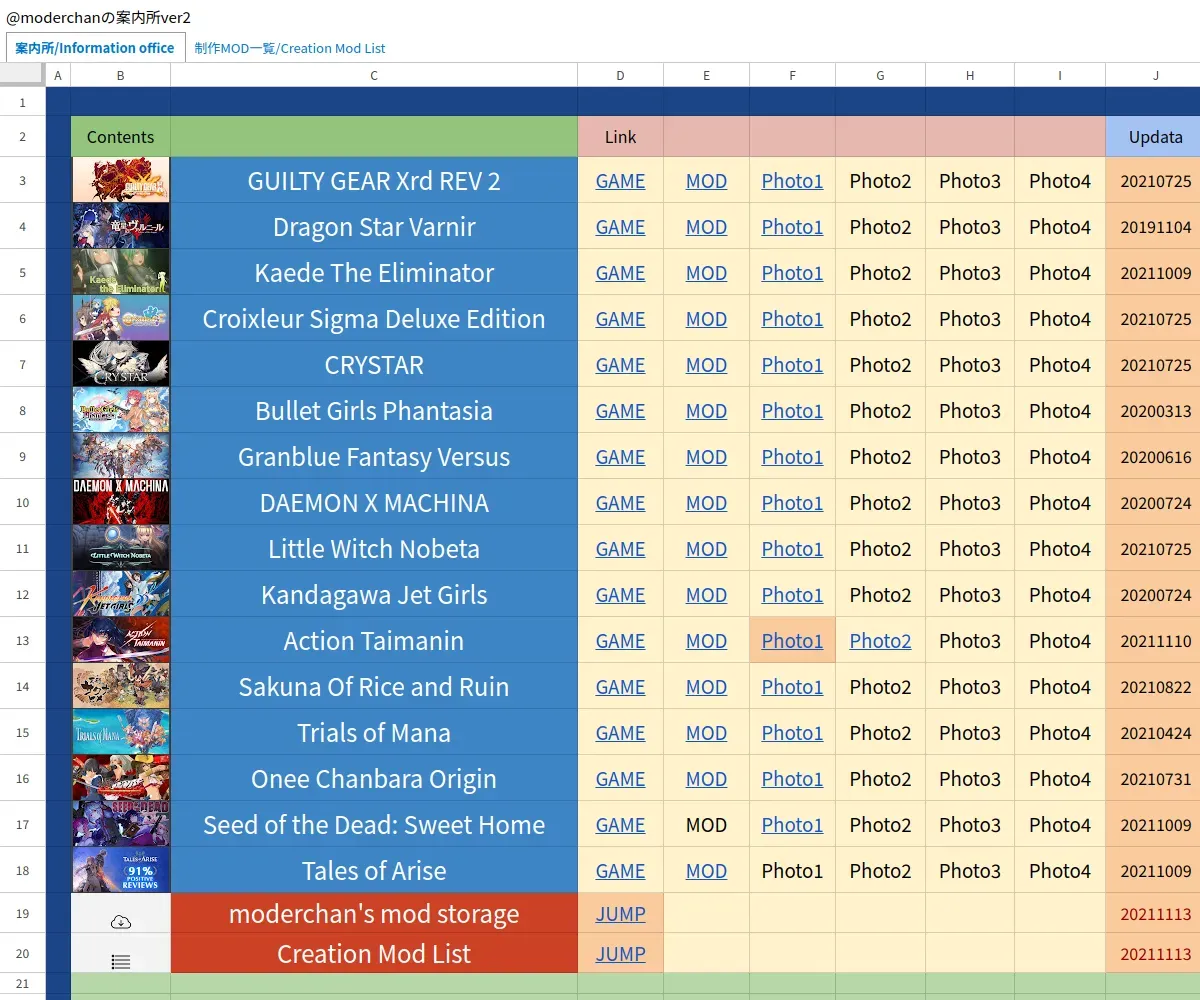Open Photo1 link for Bullet Girls Phantasia
This screenshot has width=1200, height=1000.
point(792,411)
